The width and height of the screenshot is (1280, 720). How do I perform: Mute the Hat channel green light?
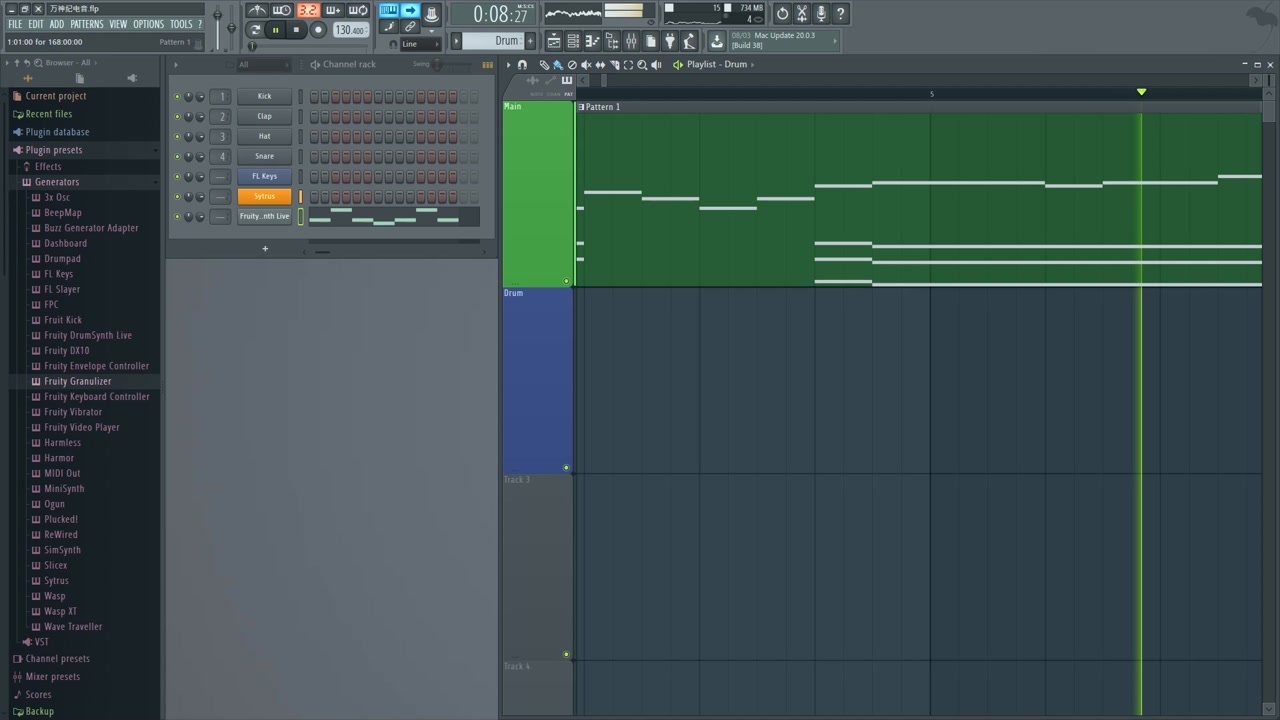pos(177,136)
